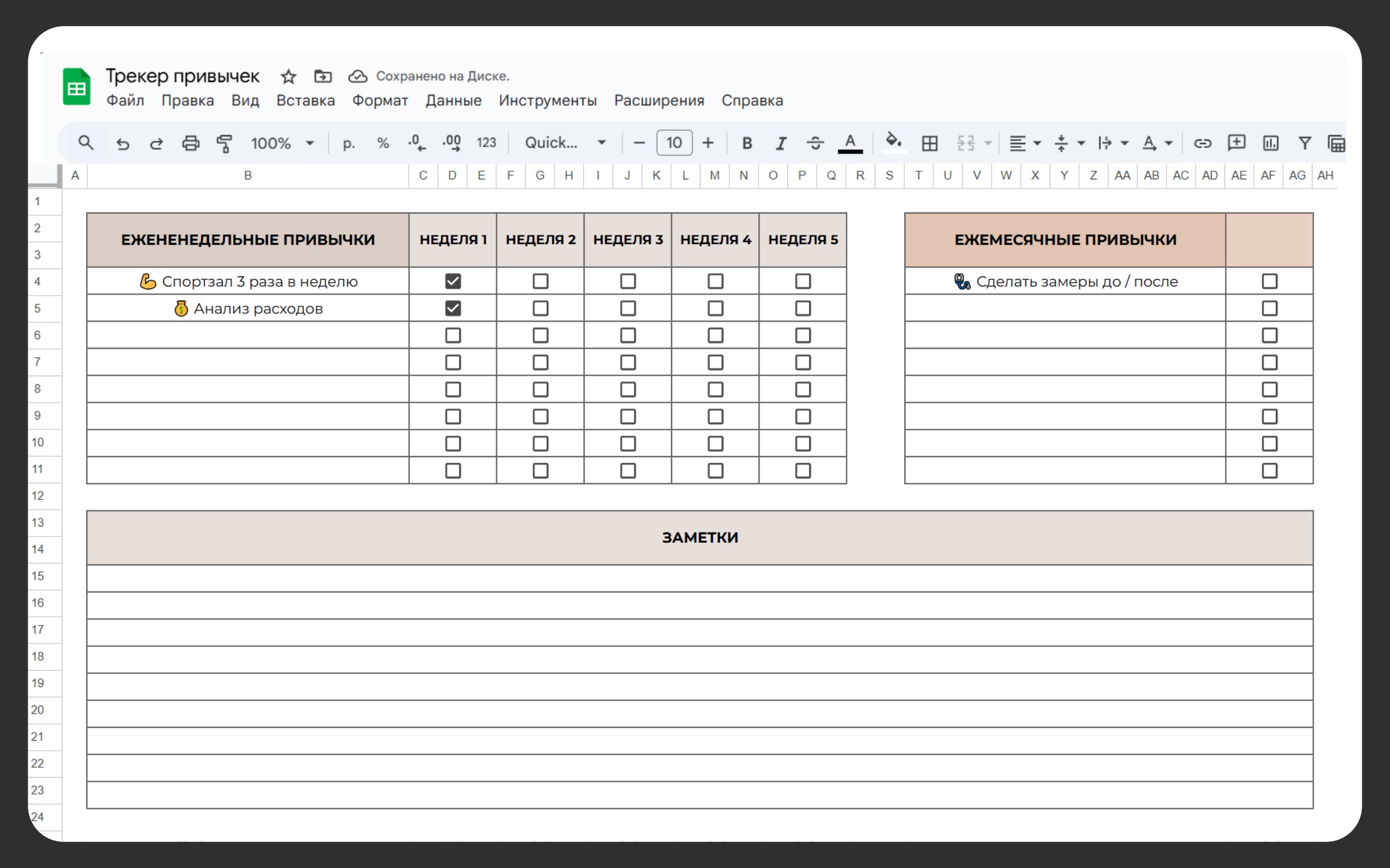This screenshot has width=1390, height=868.
Task: Check Анализ расходов checkbox for Неделя 5
Action: click(x=803, y=308)
